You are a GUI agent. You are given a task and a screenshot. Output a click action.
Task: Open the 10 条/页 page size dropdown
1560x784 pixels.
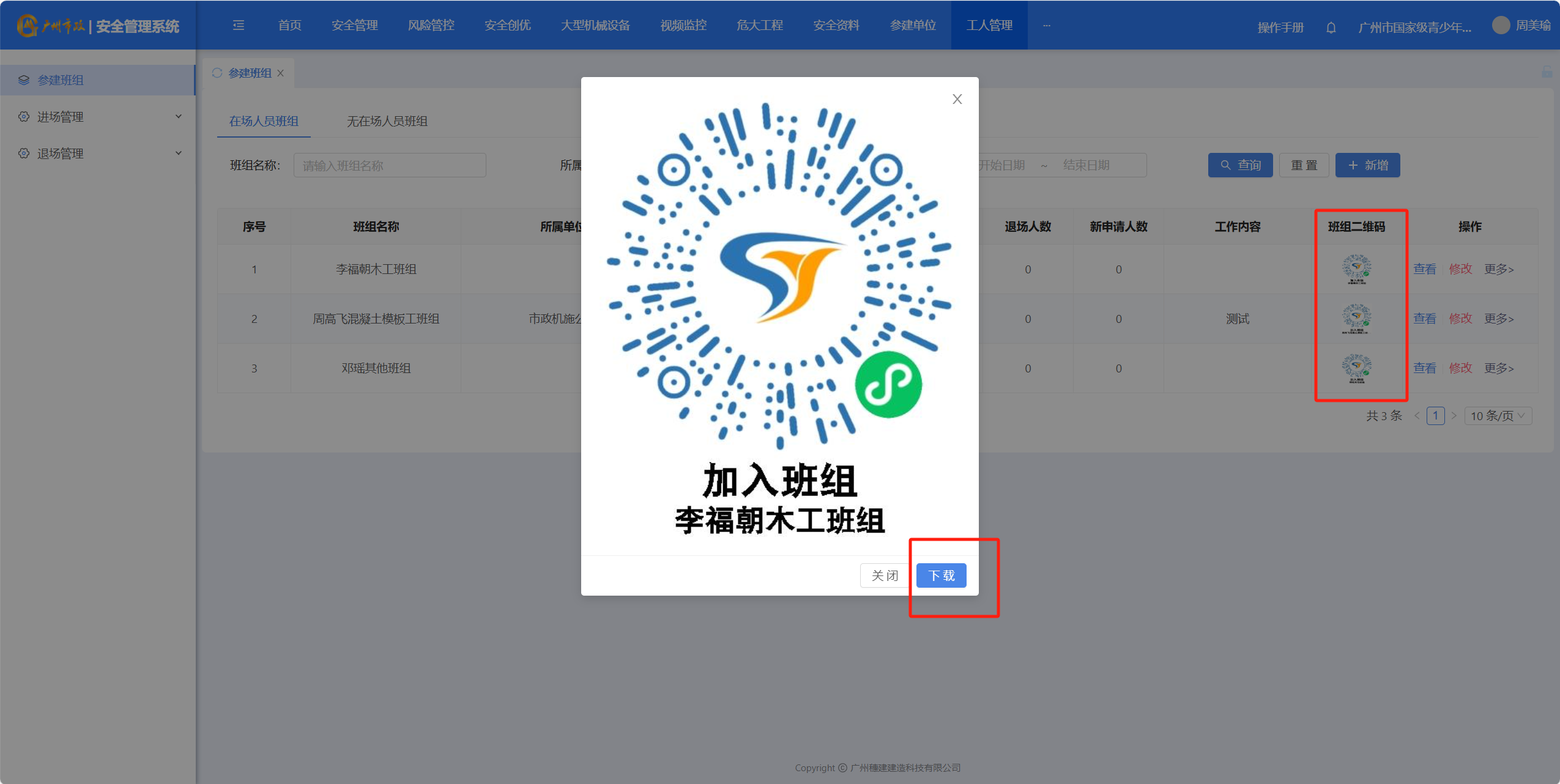click(1497, 416)
